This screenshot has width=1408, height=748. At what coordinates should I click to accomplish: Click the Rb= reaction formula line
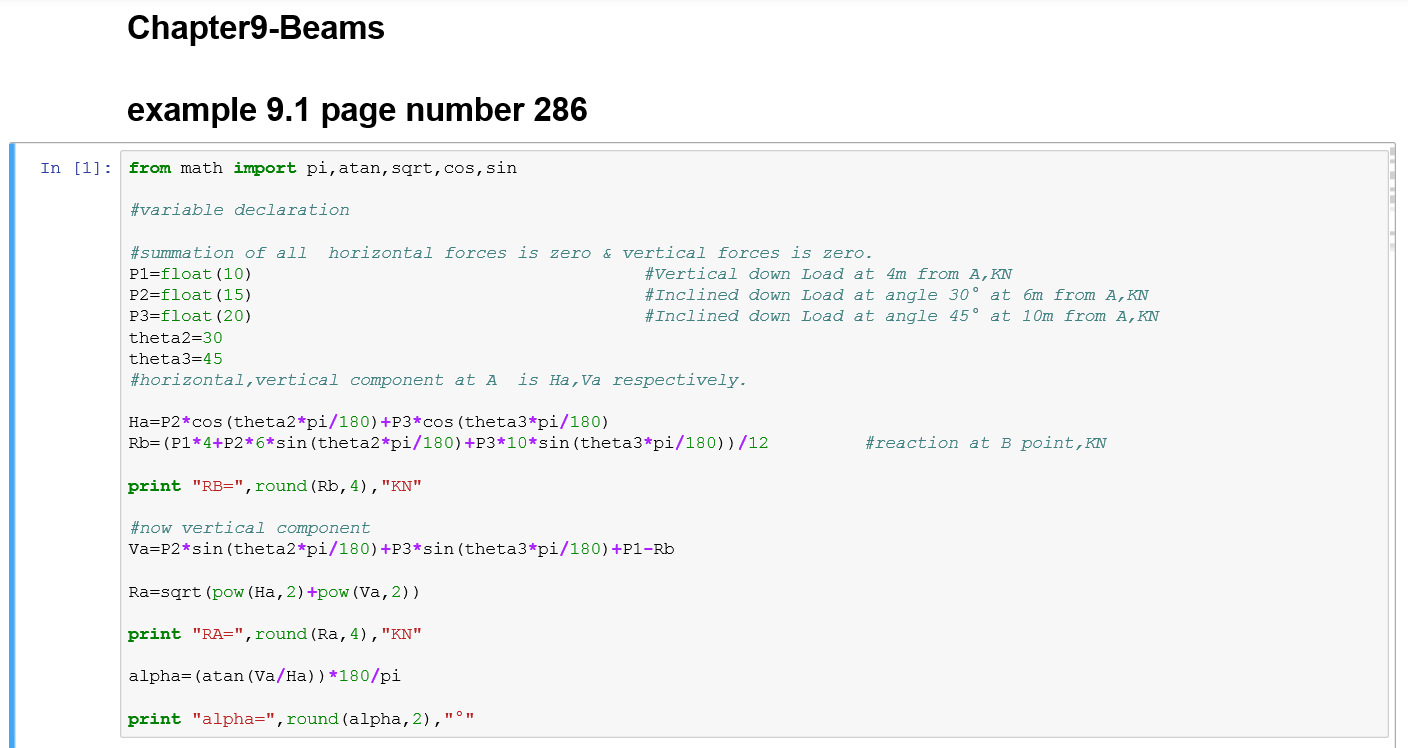[448, 443]
